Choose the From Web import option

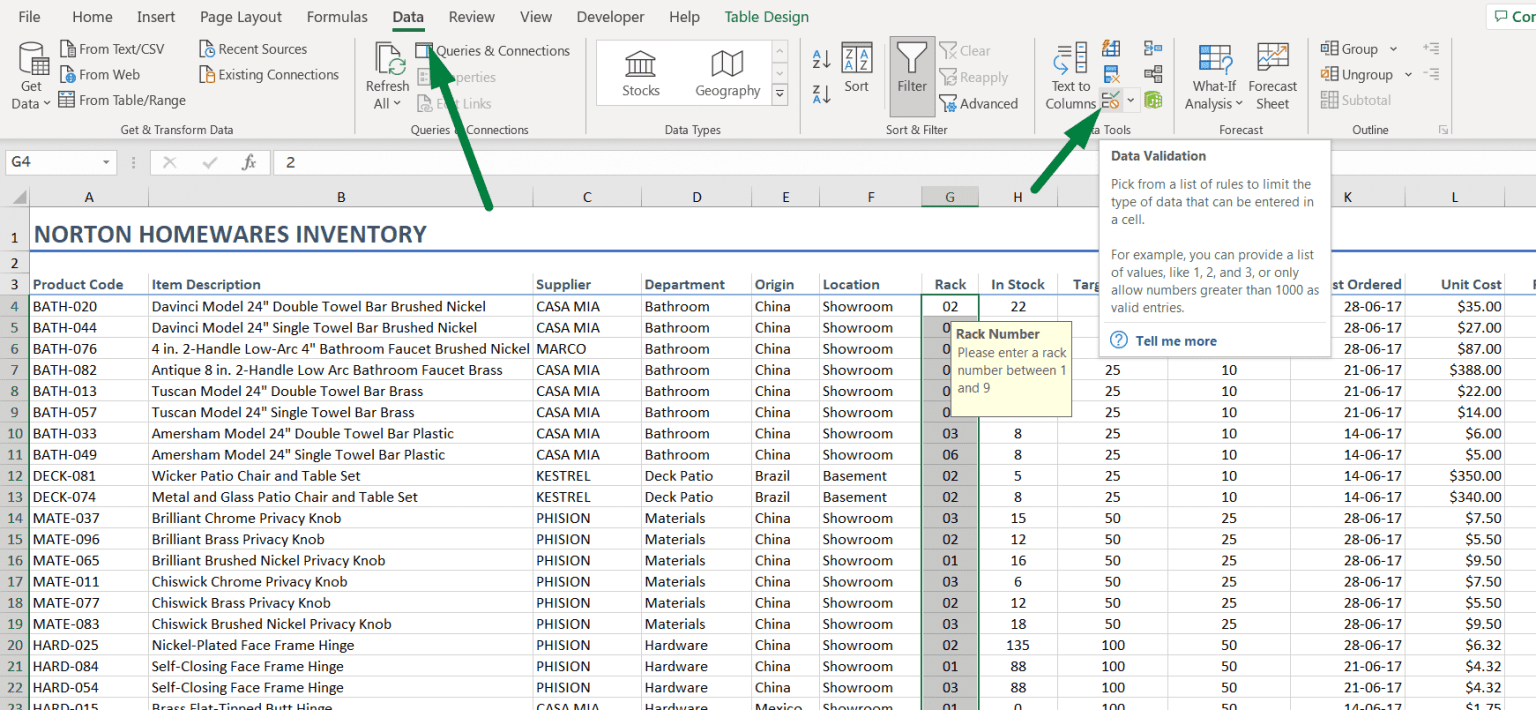click(99, 75)
